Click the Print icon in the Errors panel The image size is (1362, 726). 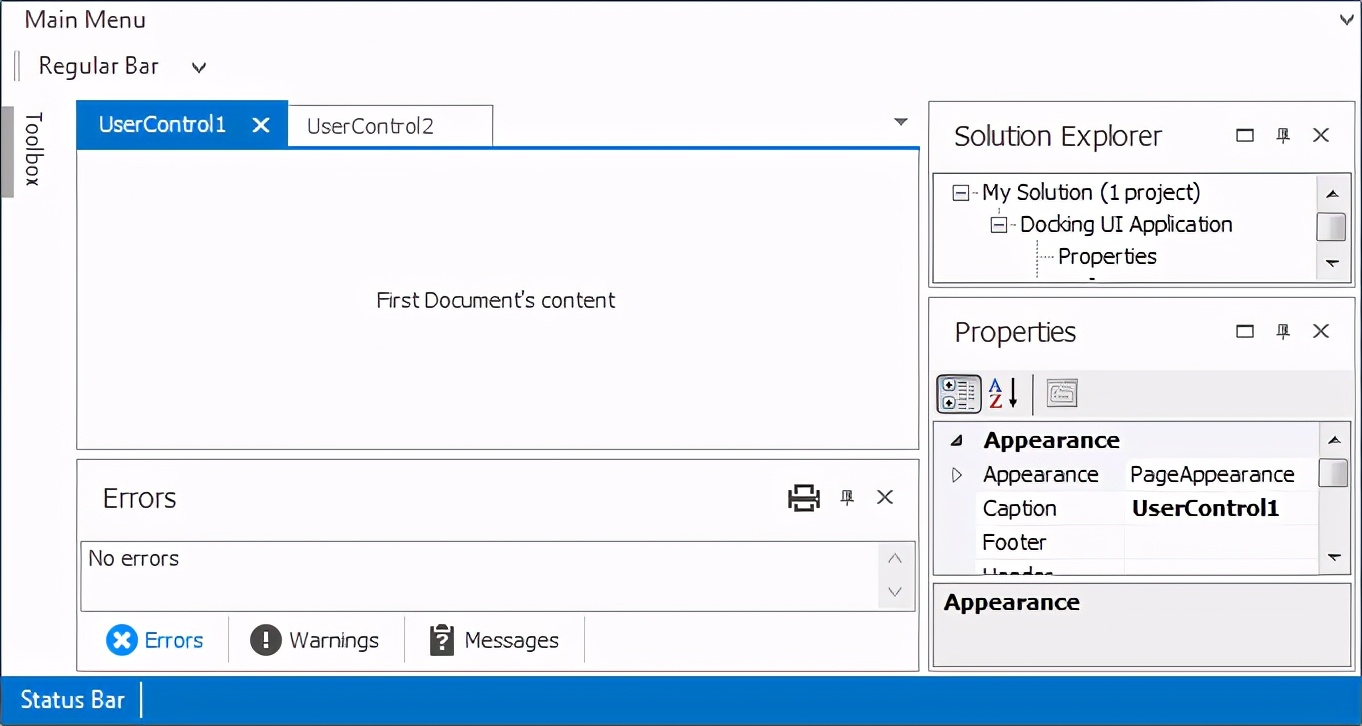tap(804, 497)
